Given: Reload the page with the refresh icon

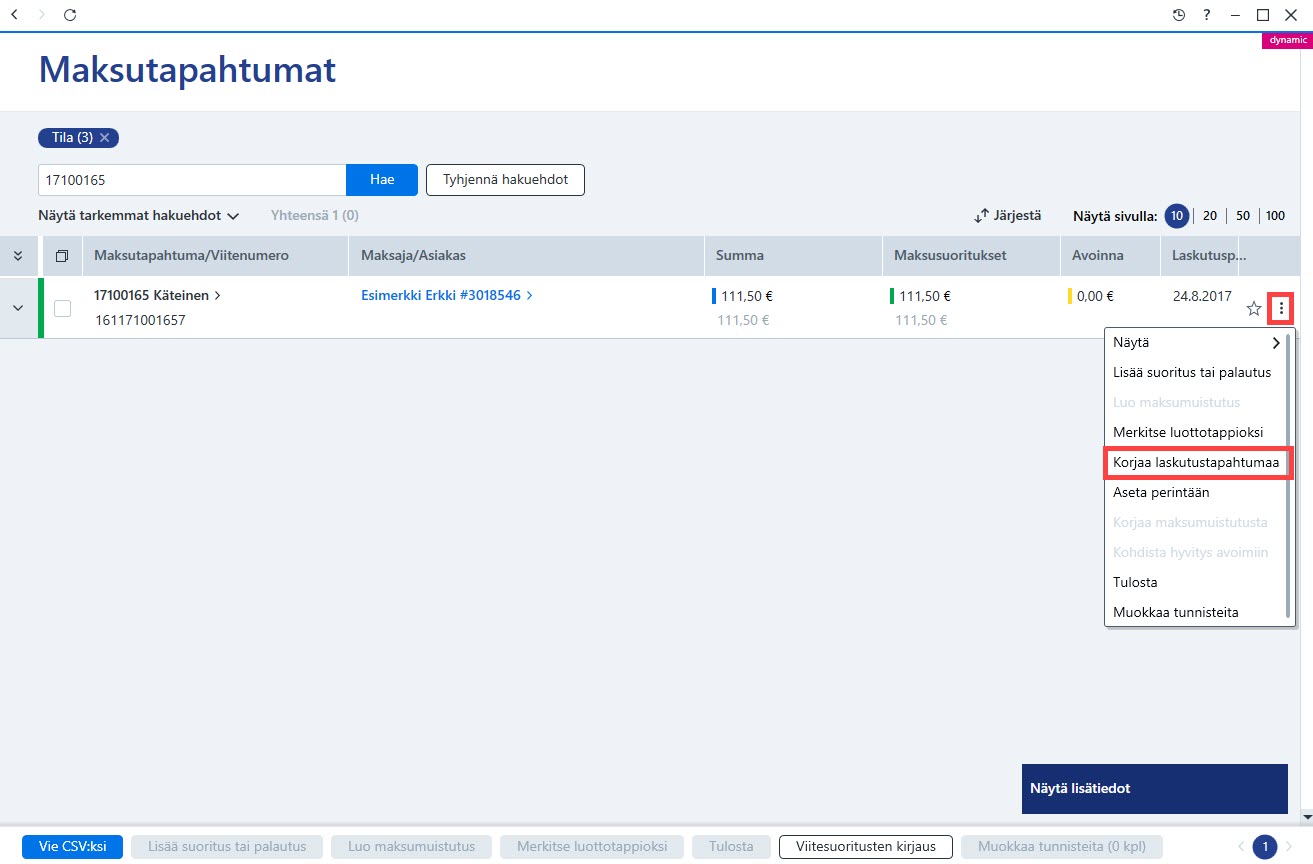Looking at the screenshot, I should coord(69,15).
